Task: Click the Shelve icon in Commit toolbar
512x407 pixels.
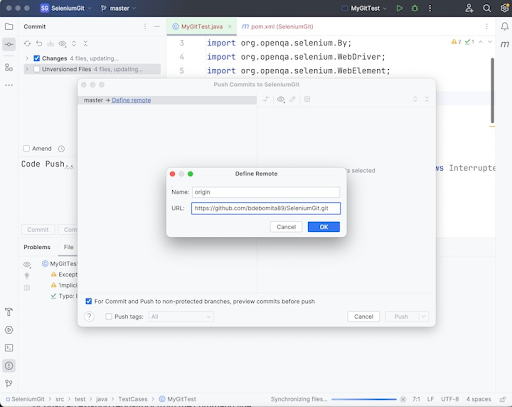Action: pyautogui.click(x=50, y=44)
